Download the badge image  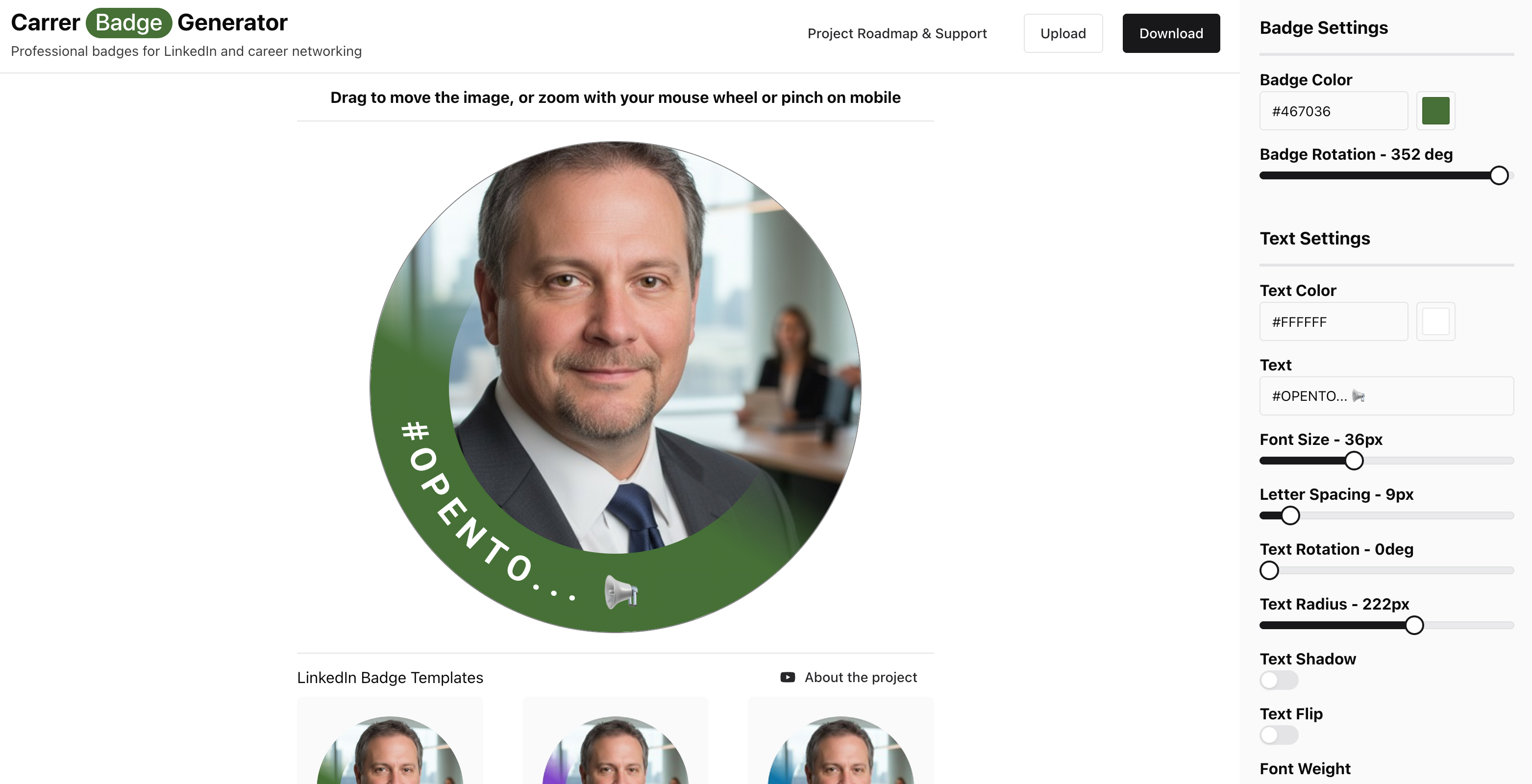(1170, 33)
